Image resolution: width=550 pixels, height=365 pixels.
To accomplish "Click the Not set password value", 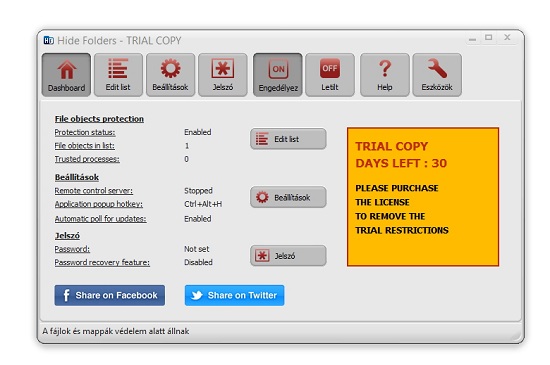I will pyautogui.click(x=196, y=249).
